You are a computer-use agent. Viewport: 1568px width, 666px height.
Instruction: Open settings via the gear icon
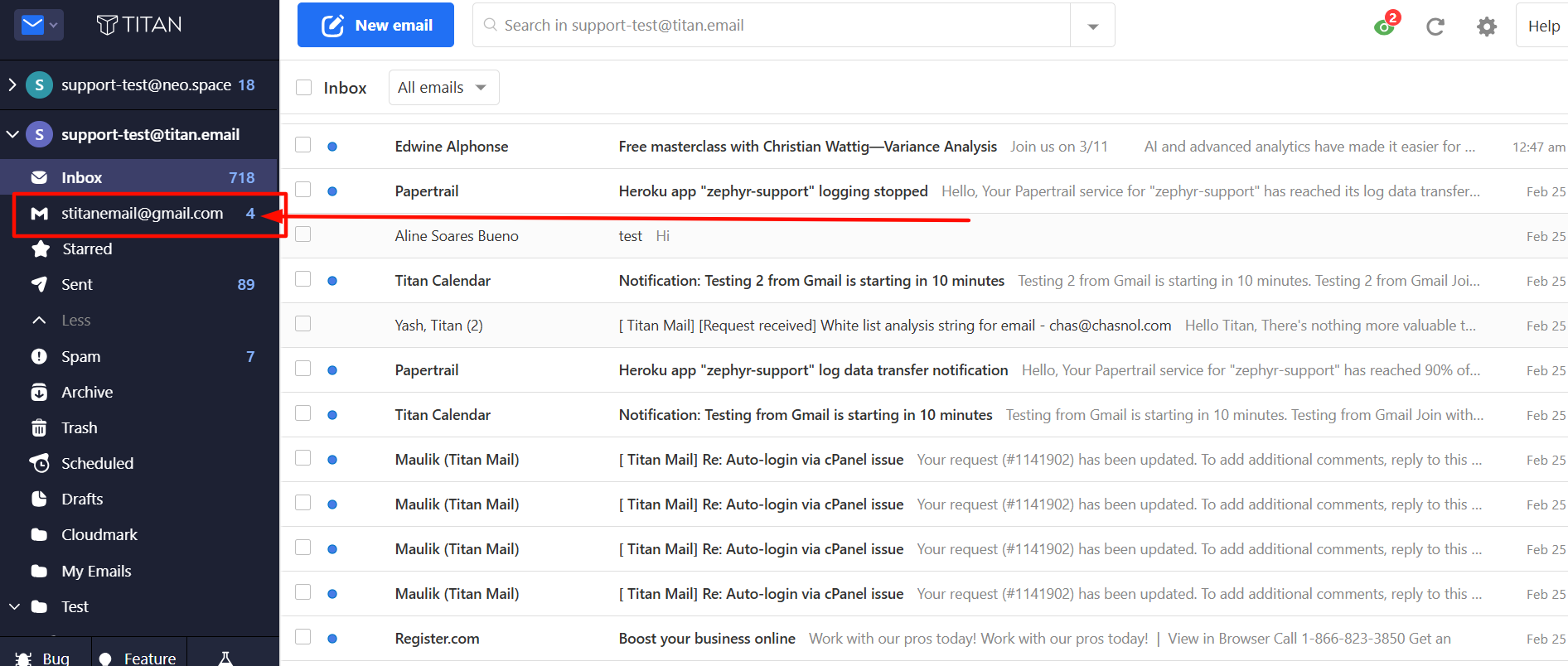[1487, 27]
